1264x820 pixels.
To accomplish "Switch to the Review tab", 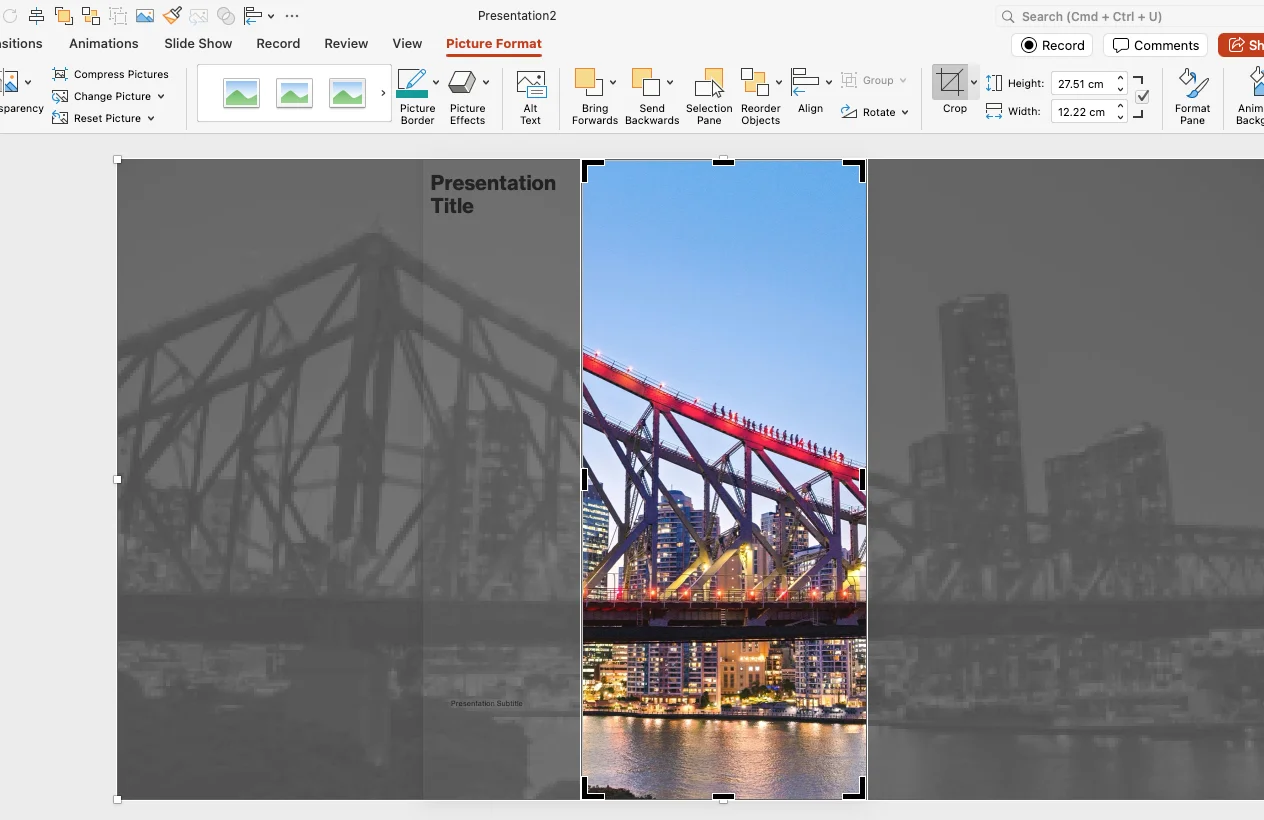I will pyautogui.click(x=346, y=44).
